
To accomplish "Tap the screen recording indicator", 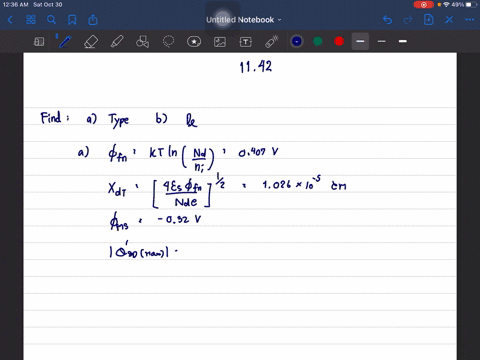I will coord(424,5).
